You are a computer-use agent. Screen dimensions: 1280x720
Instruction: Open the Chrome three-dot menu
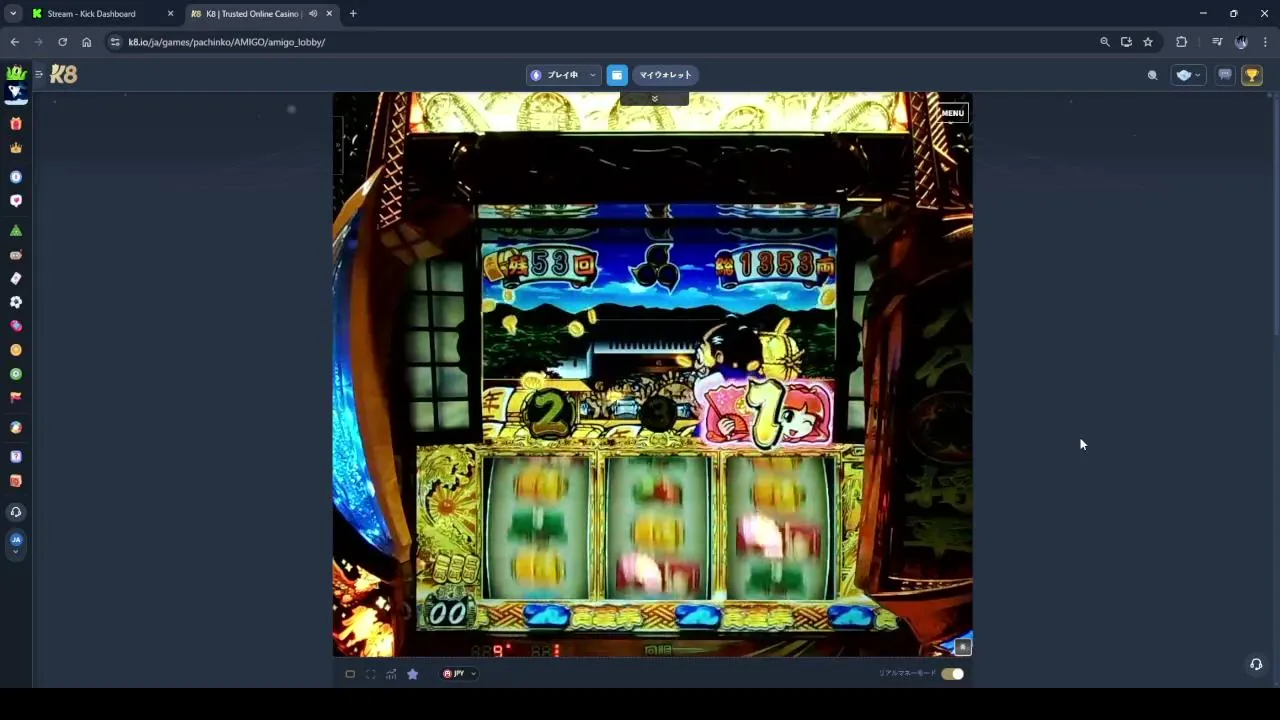(x=1265, y=42)
